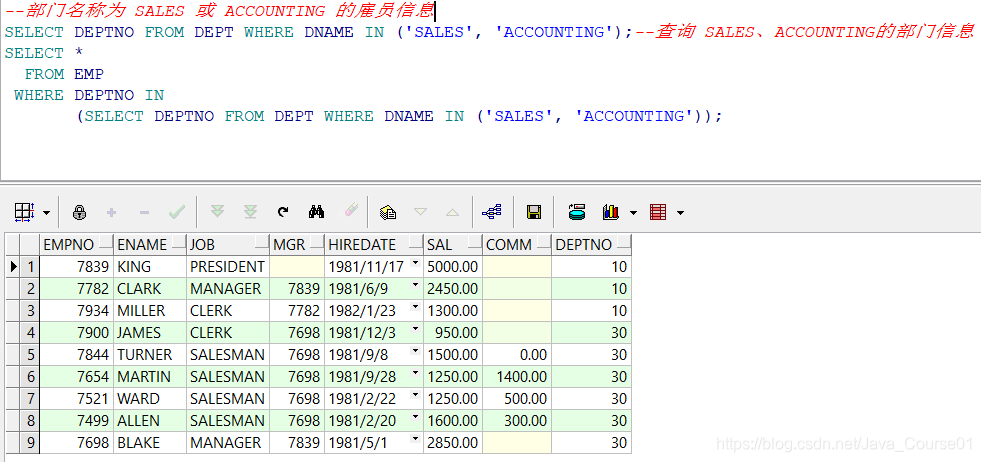Click the JOB column header
The height and width of the screenshot is (462, 981).
pyautogui.click(x=228, y=245)
